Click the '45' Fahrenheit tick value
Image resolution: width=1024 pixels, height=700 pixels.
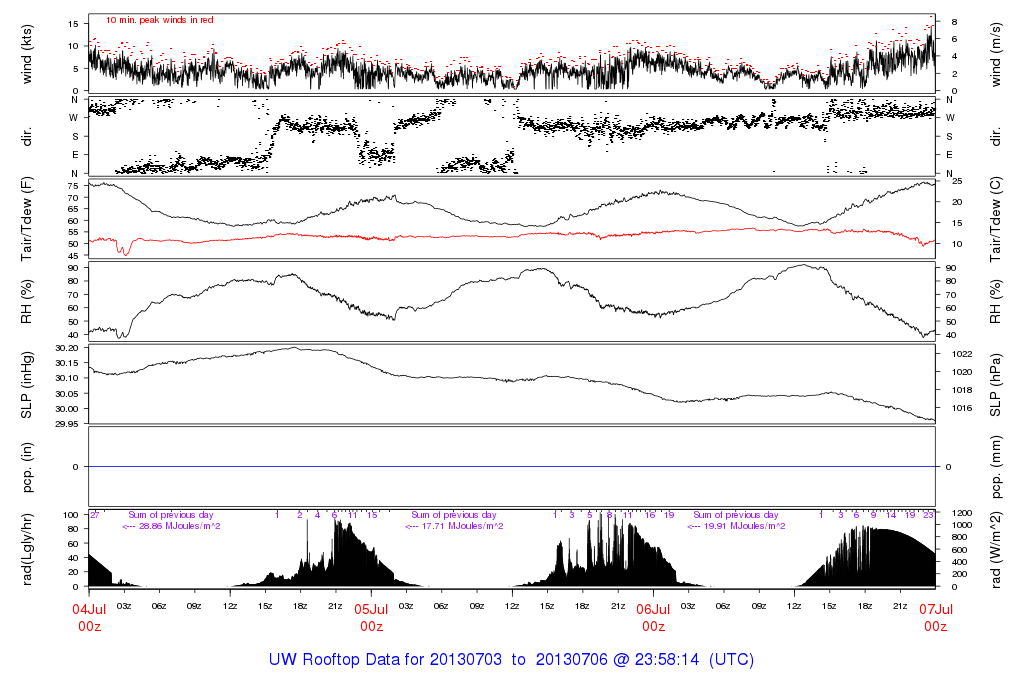(x=73, y=256)
